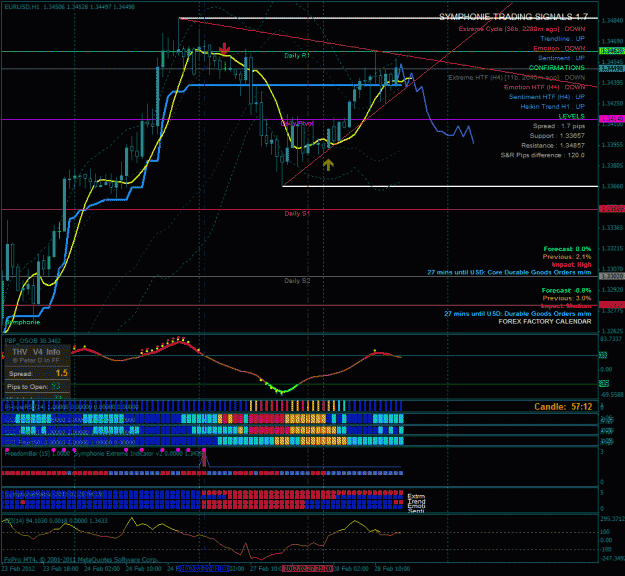The image size is (625, 576).
Task: Click 'Core Durable Goods Orders m/m' news line
Action: 509,272
